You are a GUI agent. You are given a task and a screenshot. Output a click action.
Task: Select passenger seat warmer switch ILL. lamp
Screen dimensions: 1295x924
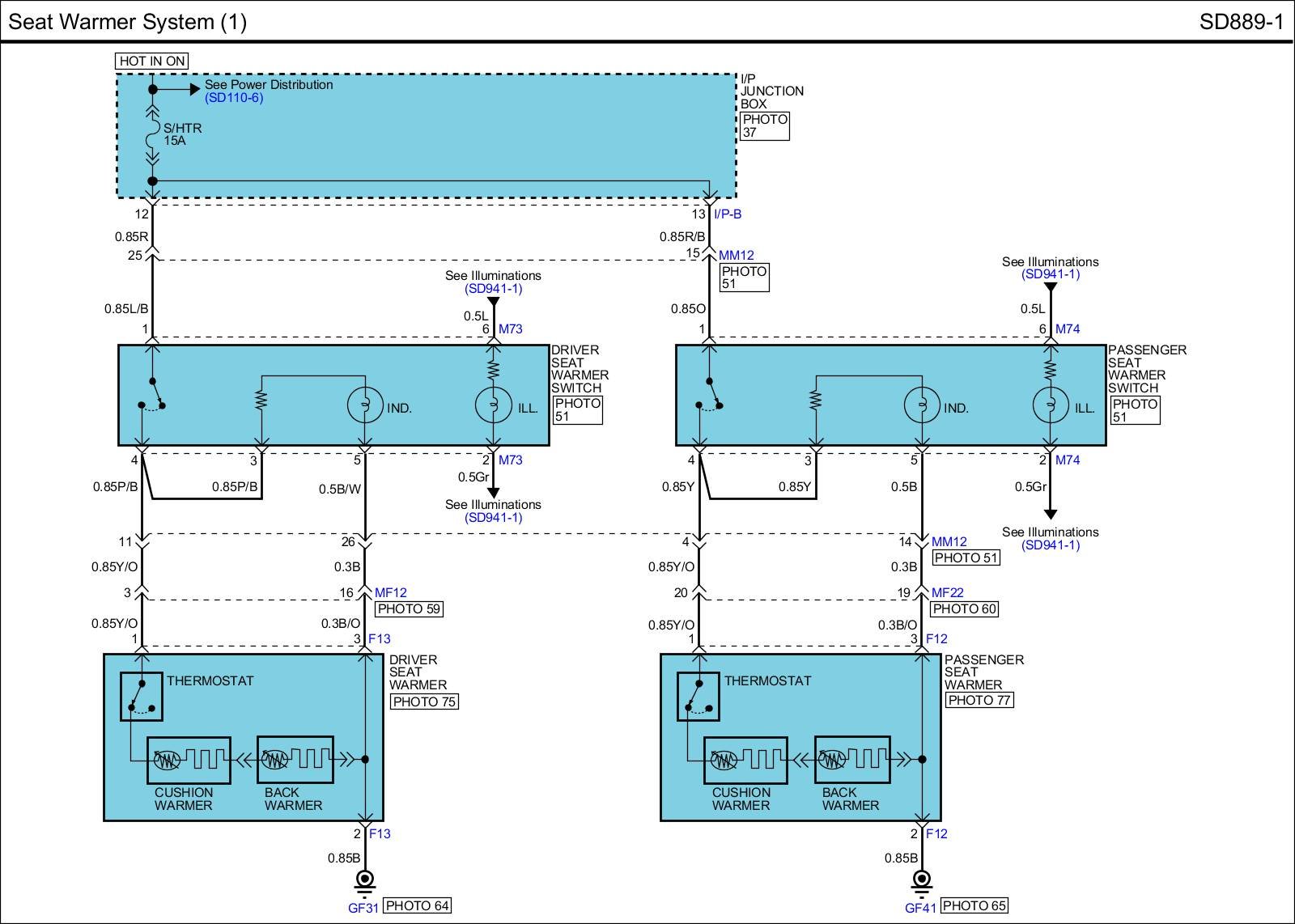[x=1051, y=405]
